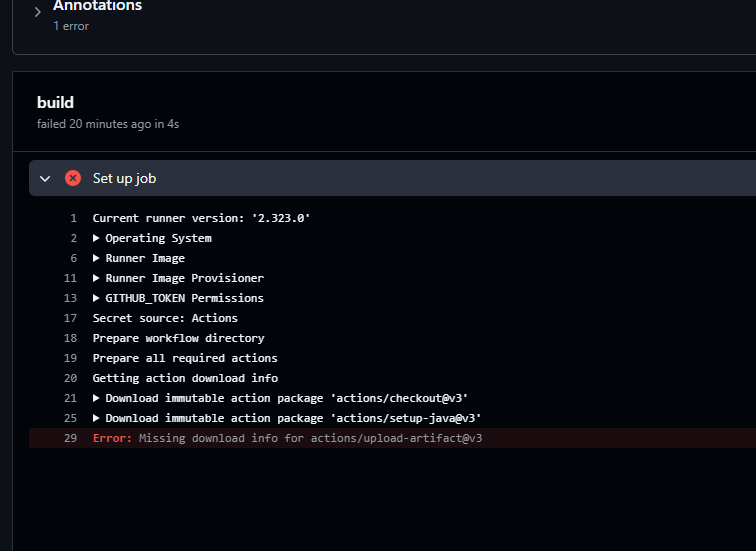Screen dimensions: 756x551
Task: Click log line number 19
Action: pos(70,358)
